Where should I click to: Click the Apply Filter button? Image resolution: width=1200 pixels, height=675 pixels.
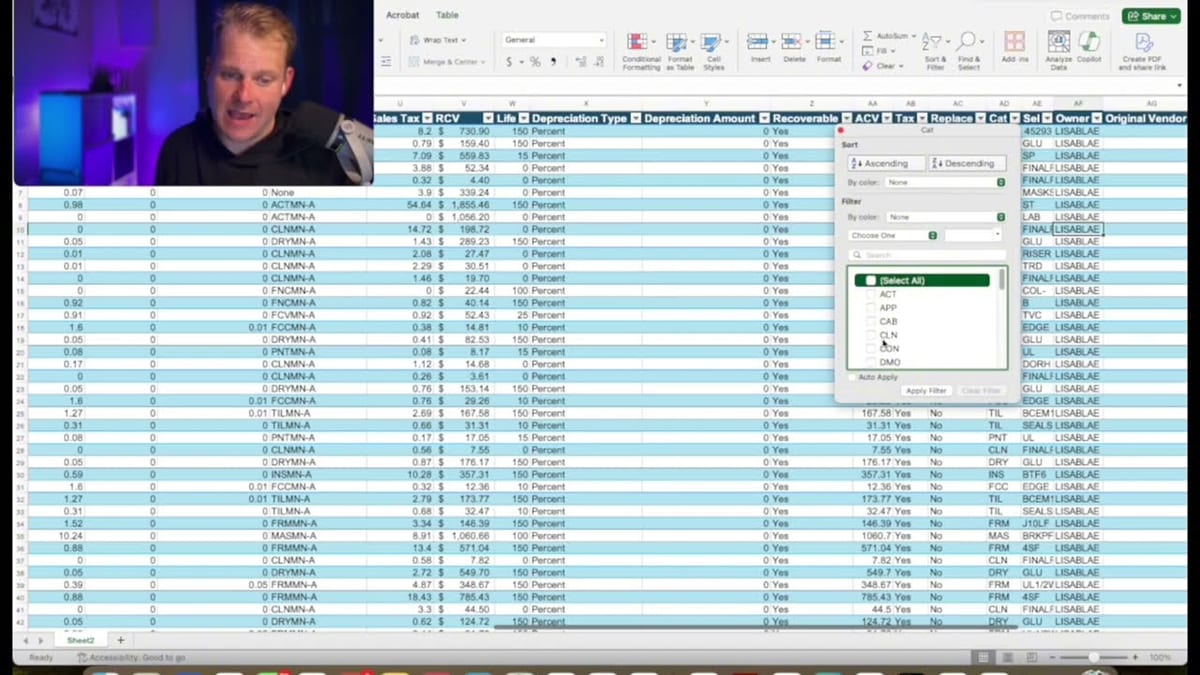point(925,391)
